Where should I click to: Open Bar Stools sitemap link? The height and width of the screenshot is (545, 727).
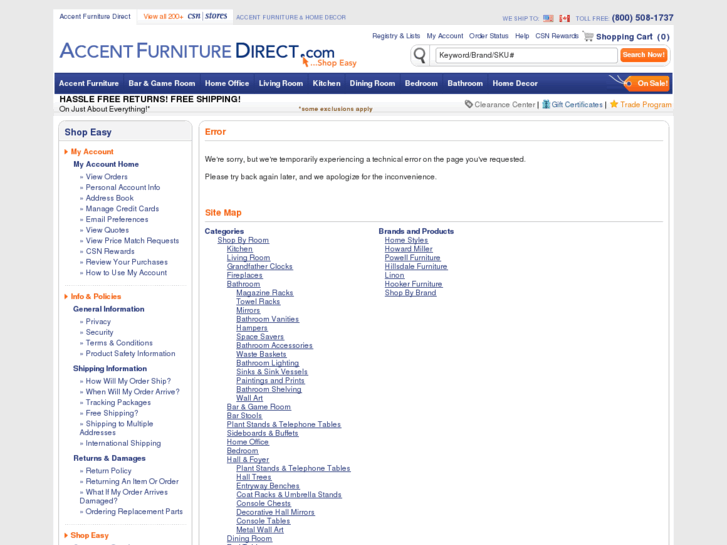point(244,416)
